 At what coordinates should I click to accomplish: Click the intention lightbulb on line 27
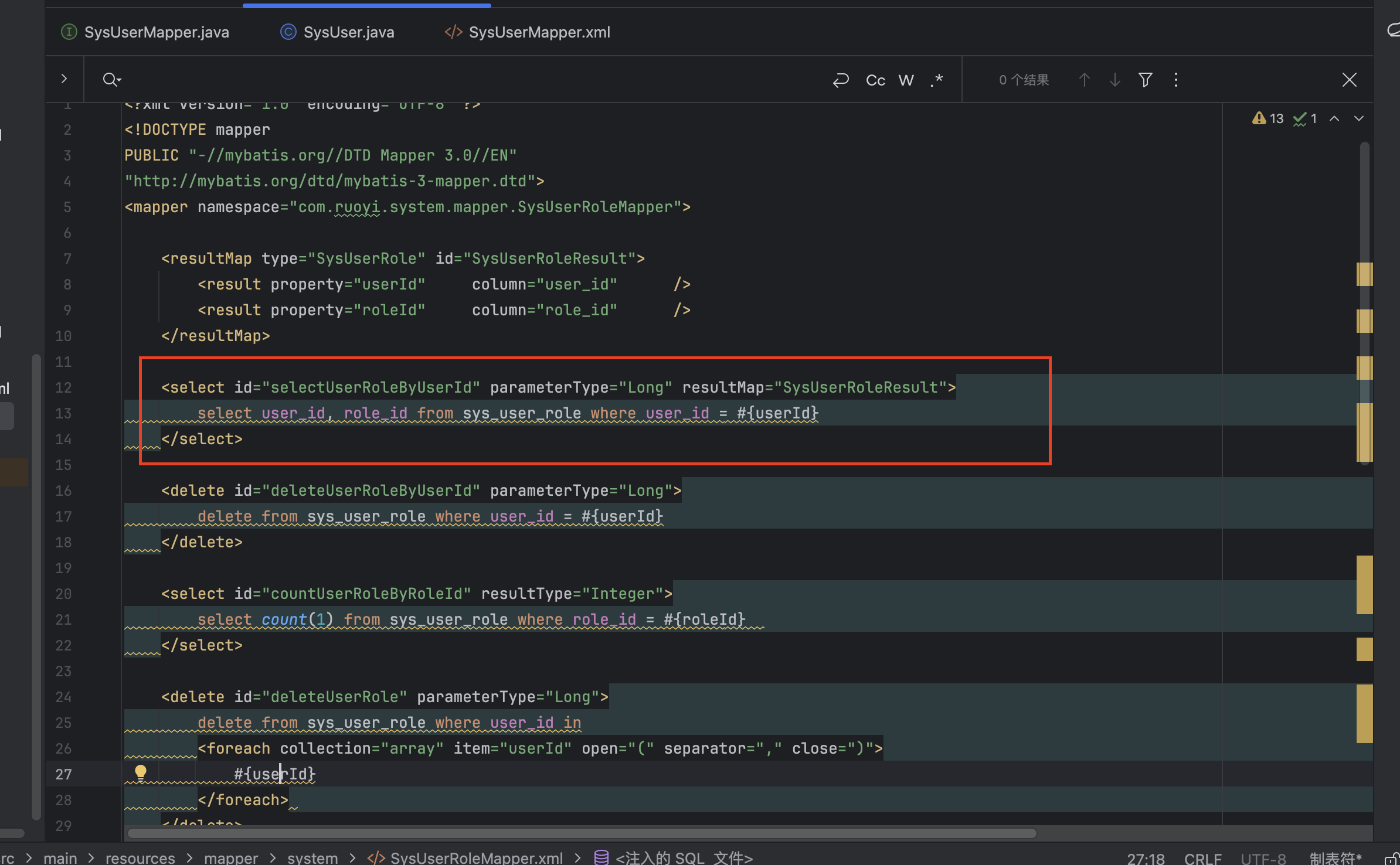pyautogui.click(x=141, y=773)
